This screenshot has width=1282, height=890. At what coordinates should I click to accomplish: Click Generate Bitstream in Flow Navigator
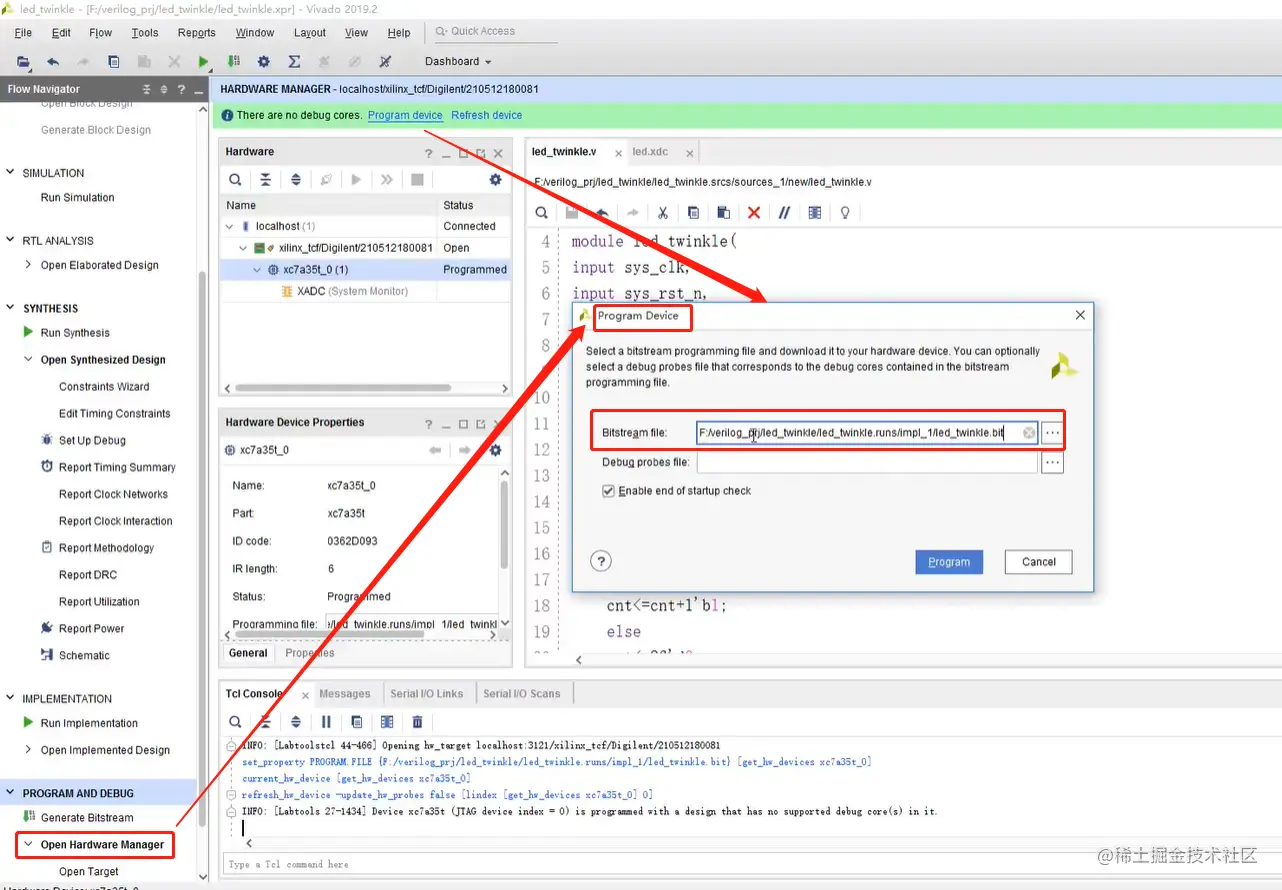(87, 818)
